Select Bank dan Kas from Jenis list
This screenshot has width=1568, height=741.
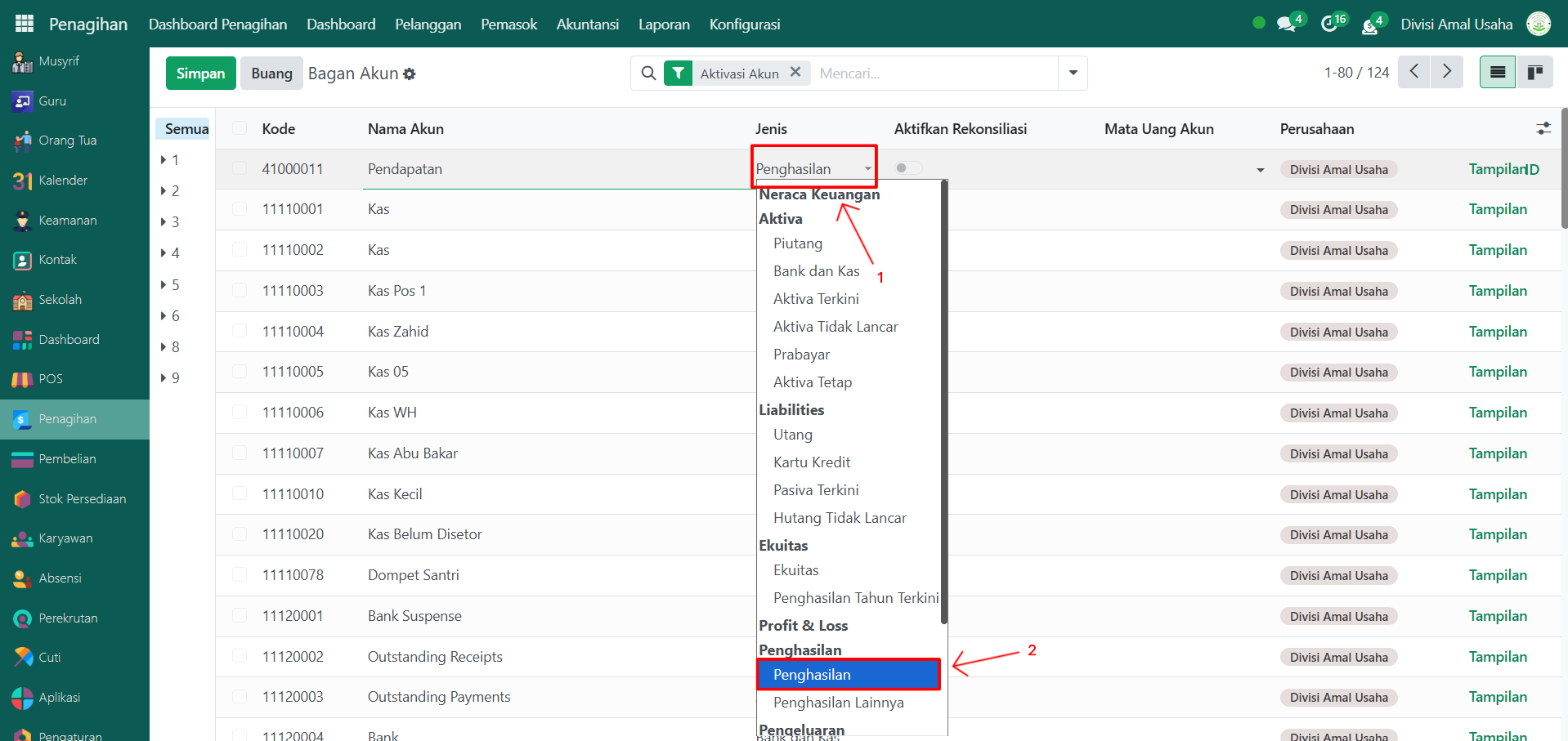pos(816,271)
